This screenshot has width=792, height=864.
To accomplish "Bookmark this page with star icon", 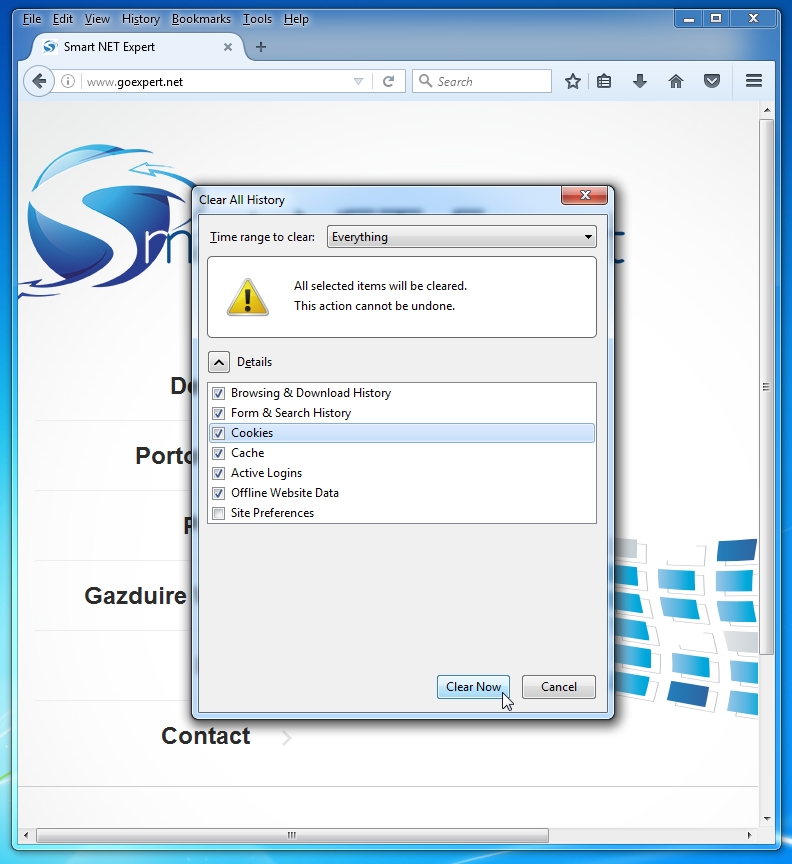I will tap(572, 82).
